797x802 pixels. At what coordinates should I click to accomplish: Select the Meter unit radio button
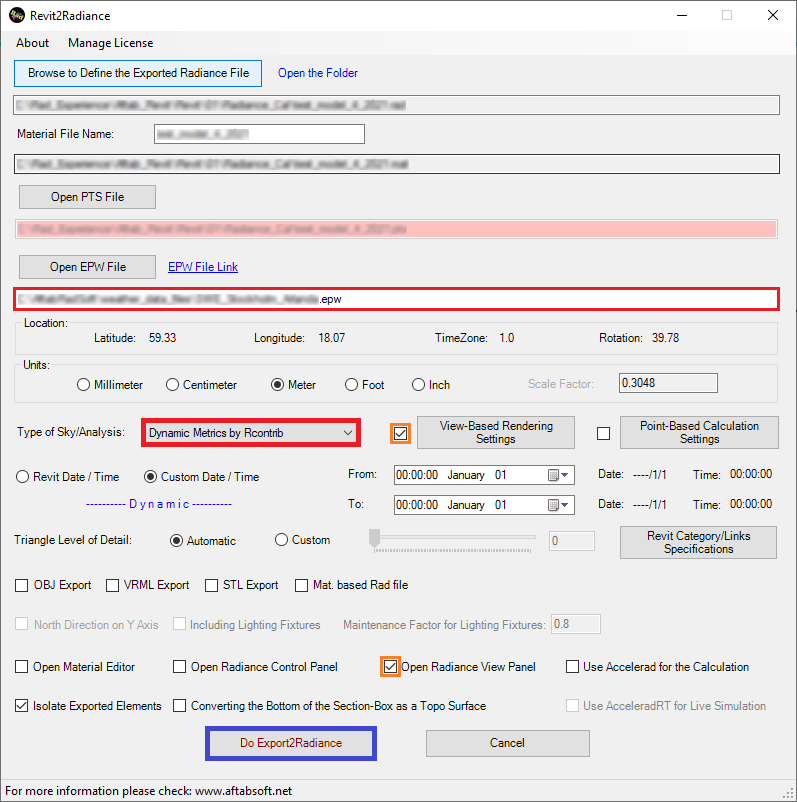(277, 385)
